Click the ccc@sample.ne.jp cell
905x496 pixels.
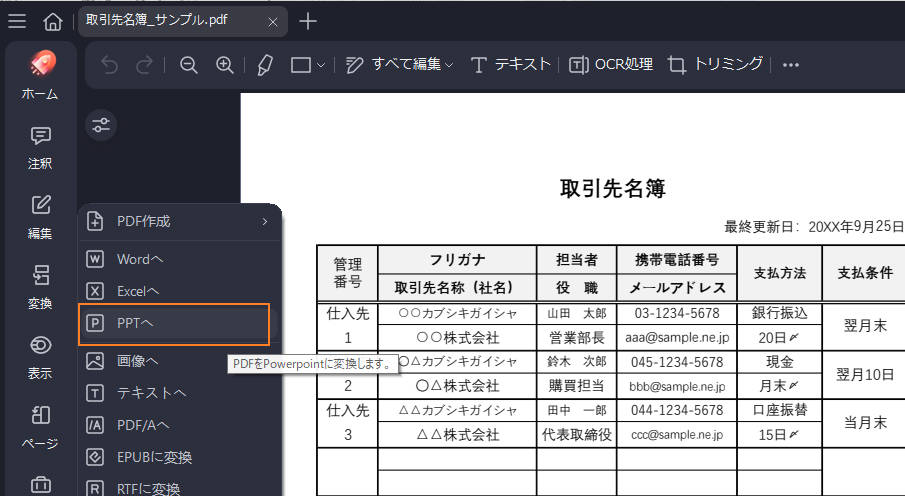click(677, 435)
